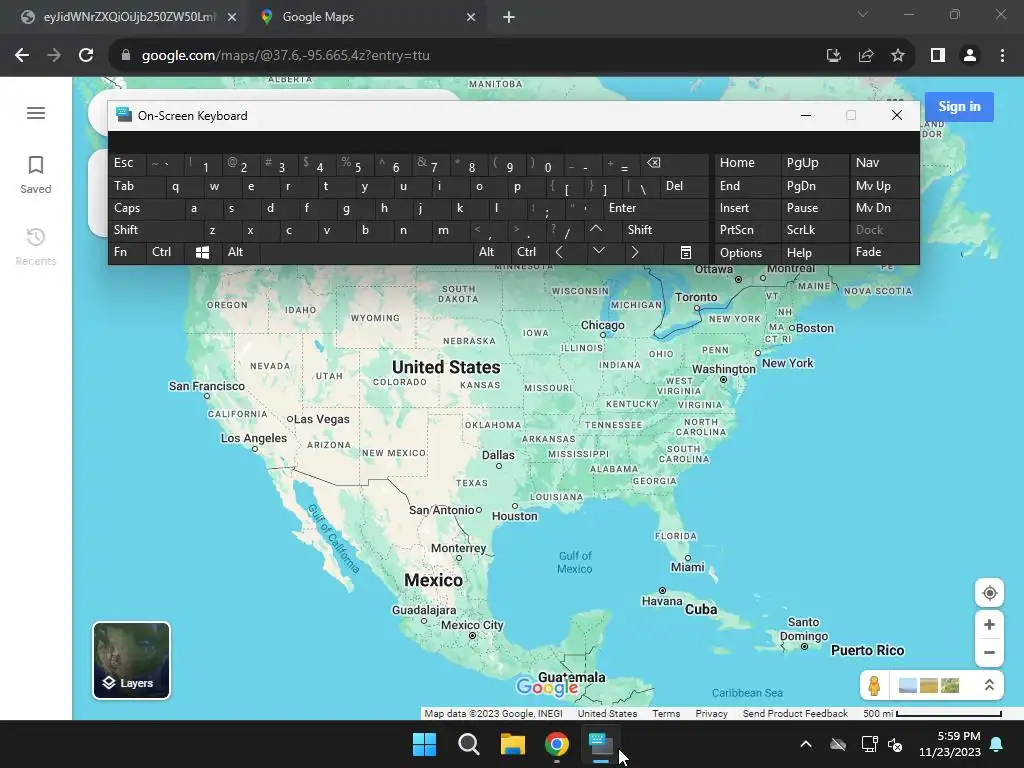Click the Chicago label on the map
1024x768 pixels.
coord(603,325)
